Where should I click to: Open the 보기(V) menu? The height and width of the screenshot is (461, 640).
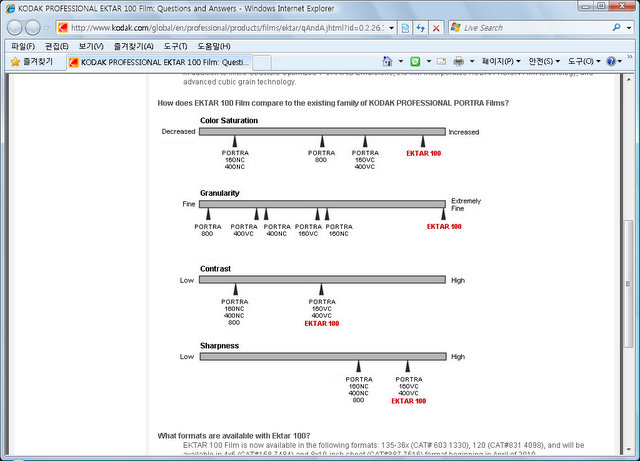click(91, 46)
